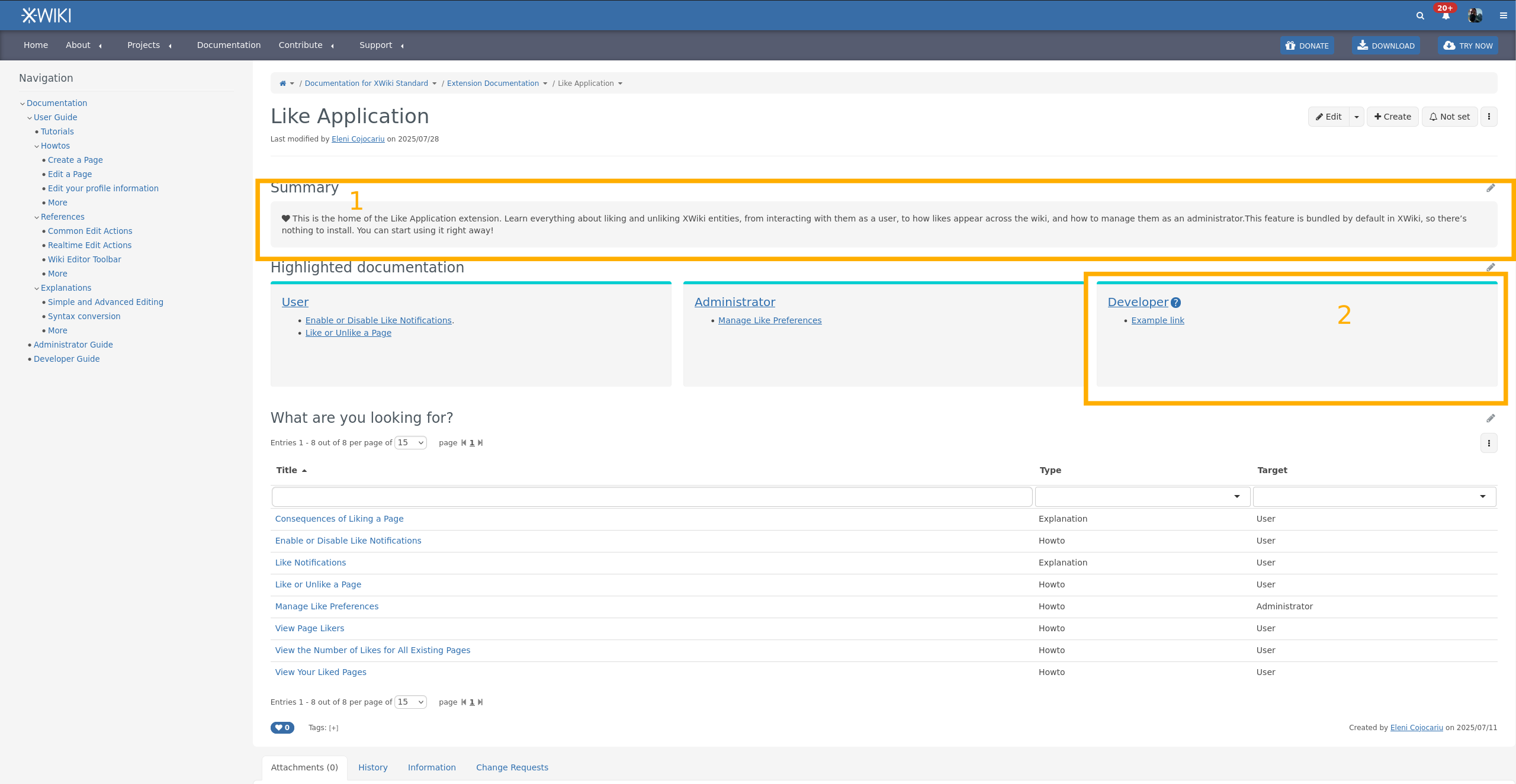Switch to the History tab
This screenshot has height=784, width=1516.
coord(373,767)
